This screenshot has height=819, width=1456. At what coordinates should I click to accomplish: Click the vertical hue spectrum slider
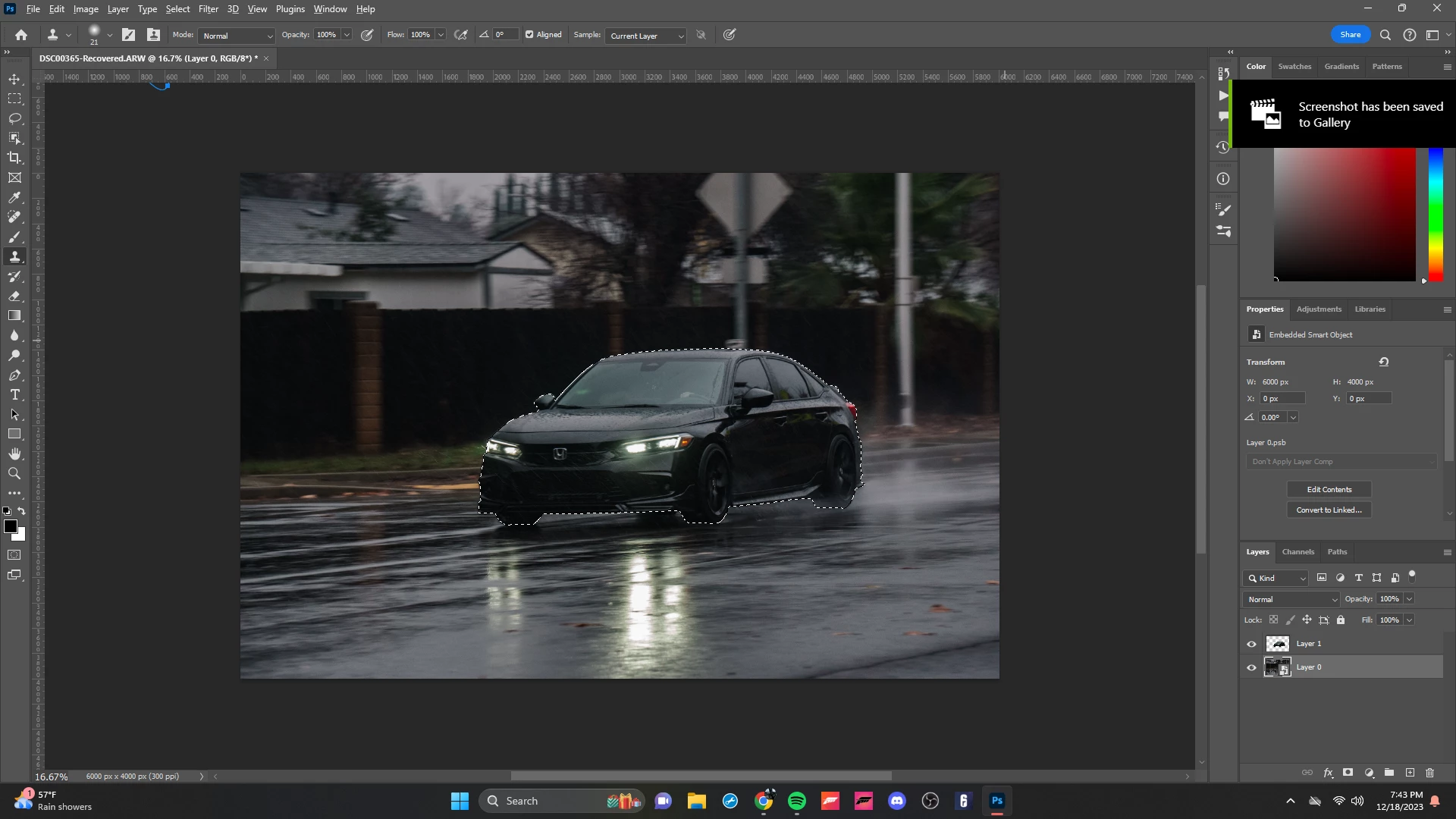[1436, 216]
